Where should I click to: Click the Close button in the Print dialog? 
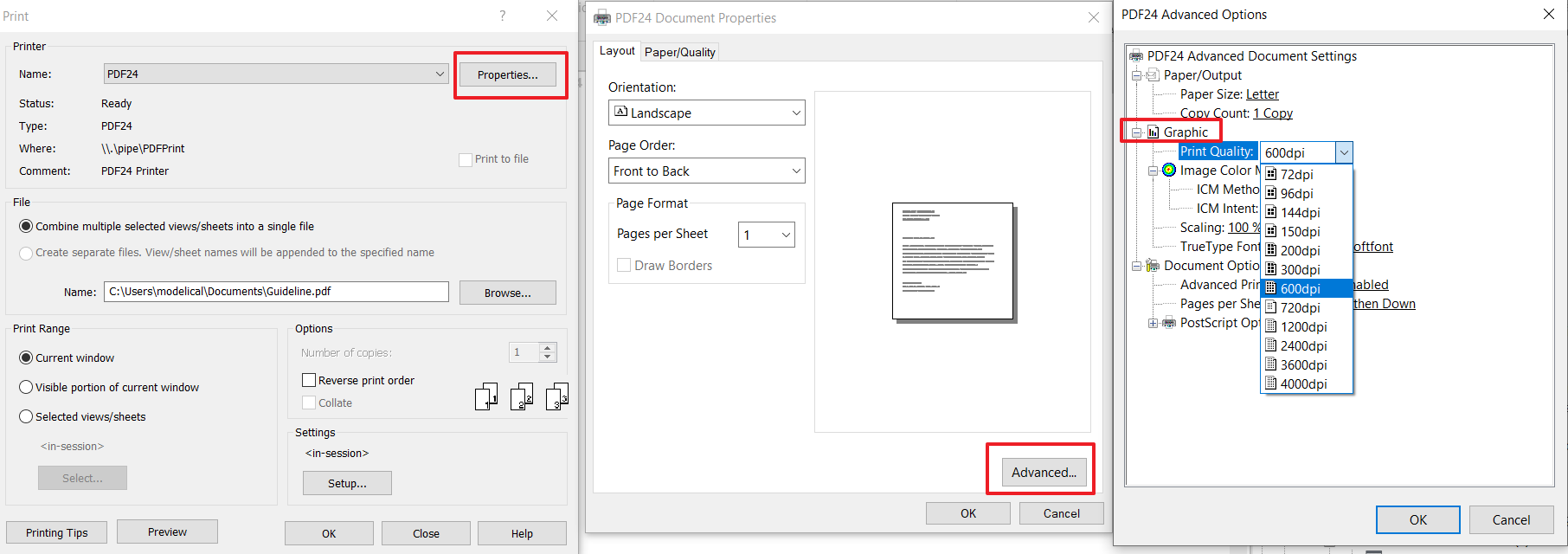[426, 533]
